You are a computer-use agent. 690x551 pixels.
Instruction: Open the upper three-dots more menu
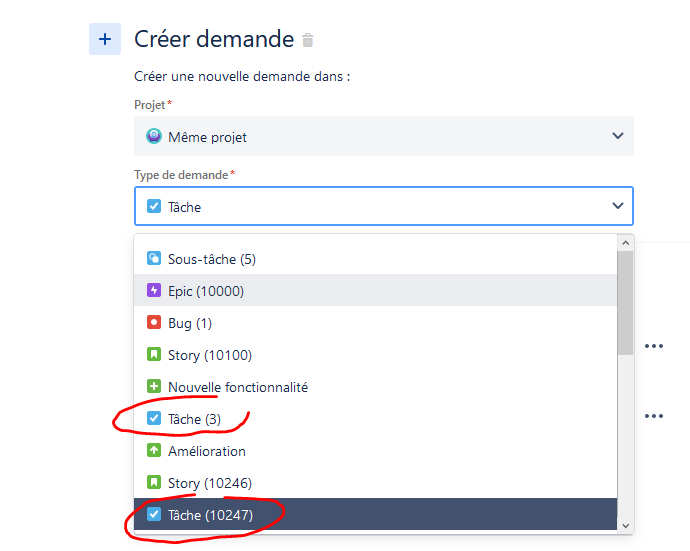653,346
